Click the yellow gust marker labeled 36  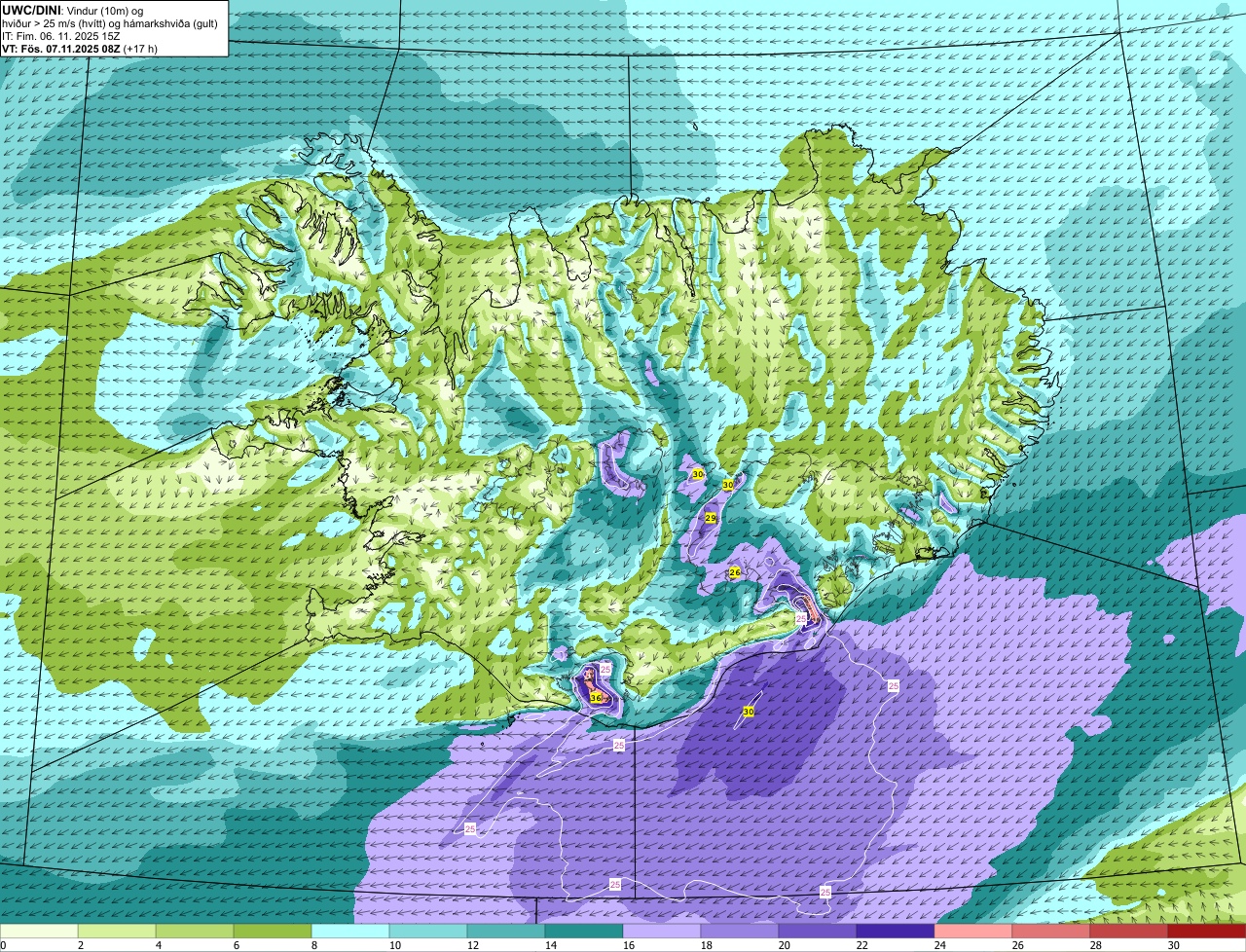pos(596,698)
